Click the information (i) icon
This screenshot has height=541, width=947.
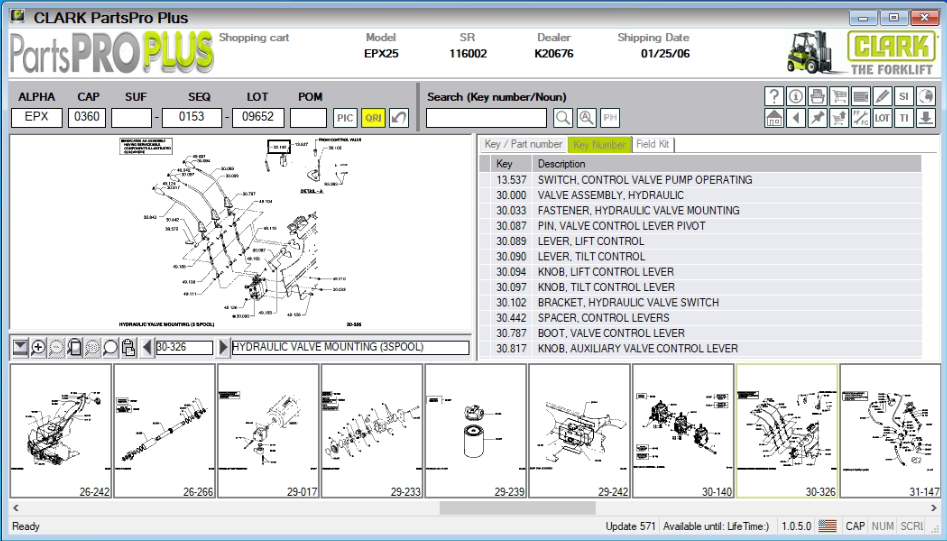click(795, 96)
